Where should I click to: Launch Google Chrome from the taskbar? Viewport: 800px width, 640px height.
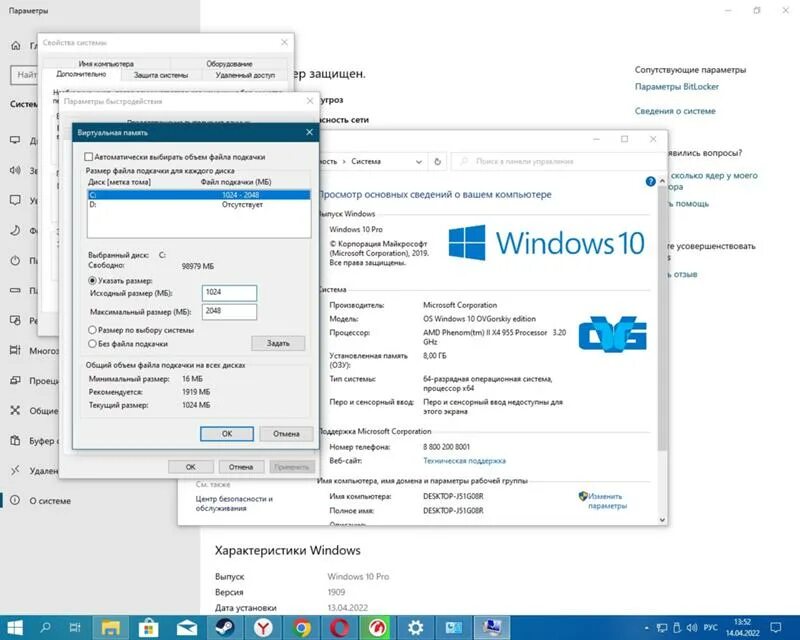pos(301,627)
